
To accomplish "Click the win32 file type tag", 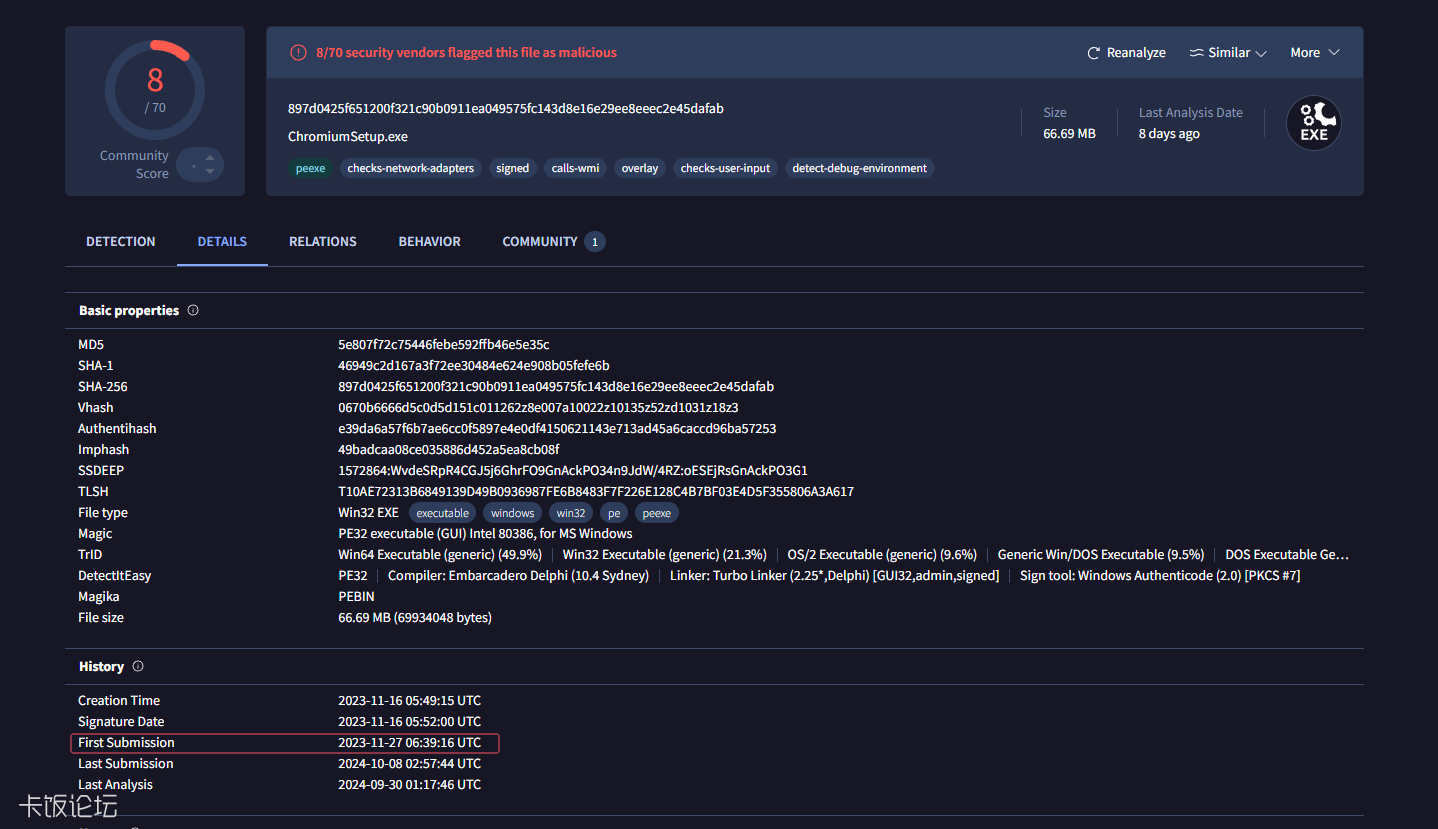I will [571, 513].
